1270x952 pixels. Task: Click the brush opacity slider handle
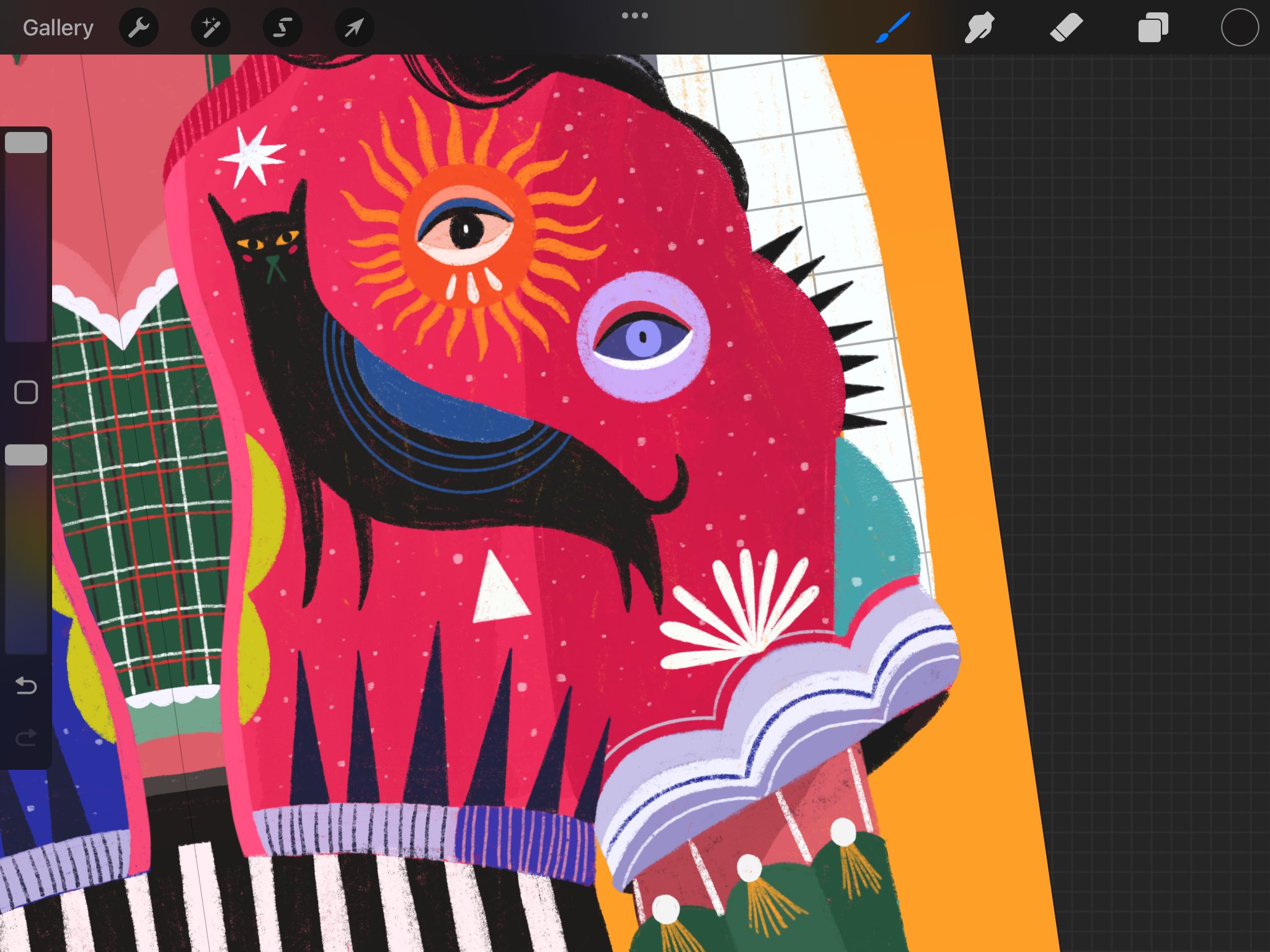[x=26, y=455]
